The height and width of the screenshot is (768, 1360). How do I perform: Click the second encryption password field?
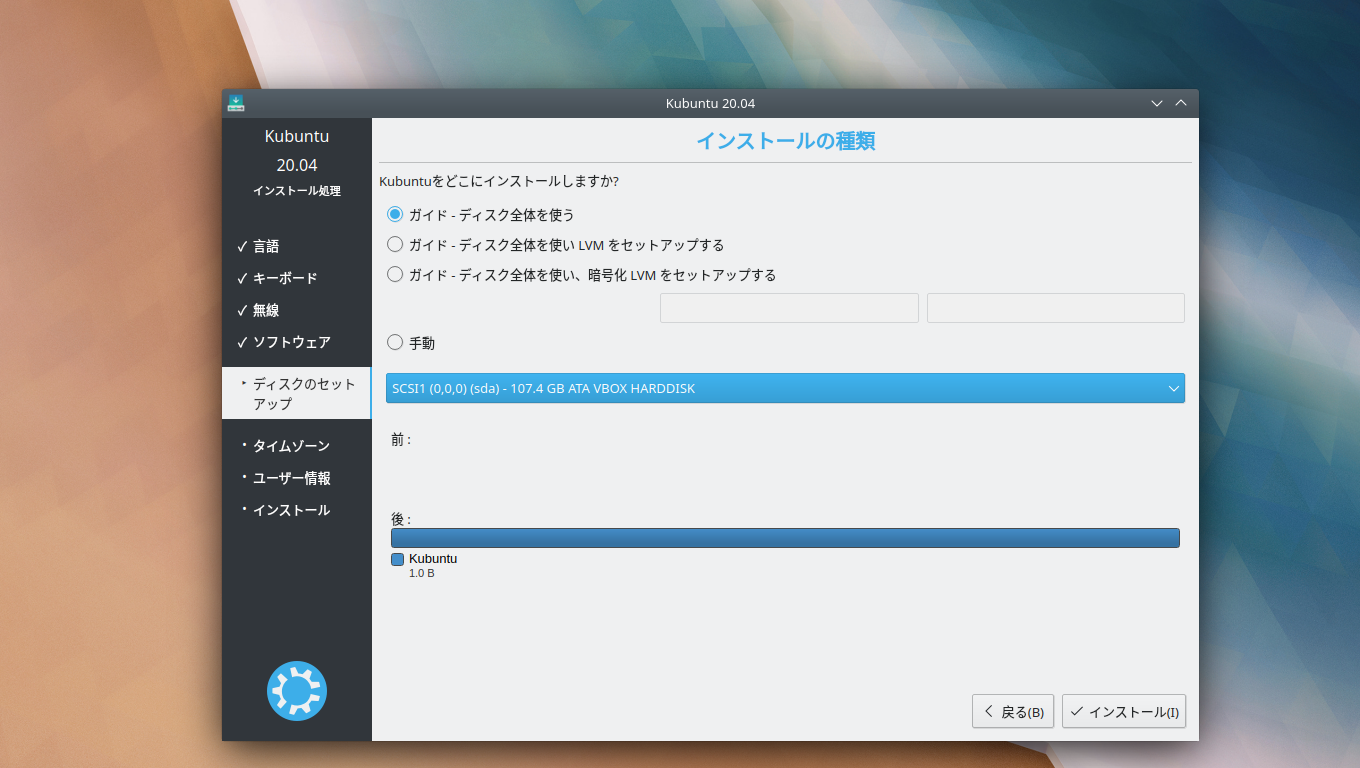[x=1056, y=308]
